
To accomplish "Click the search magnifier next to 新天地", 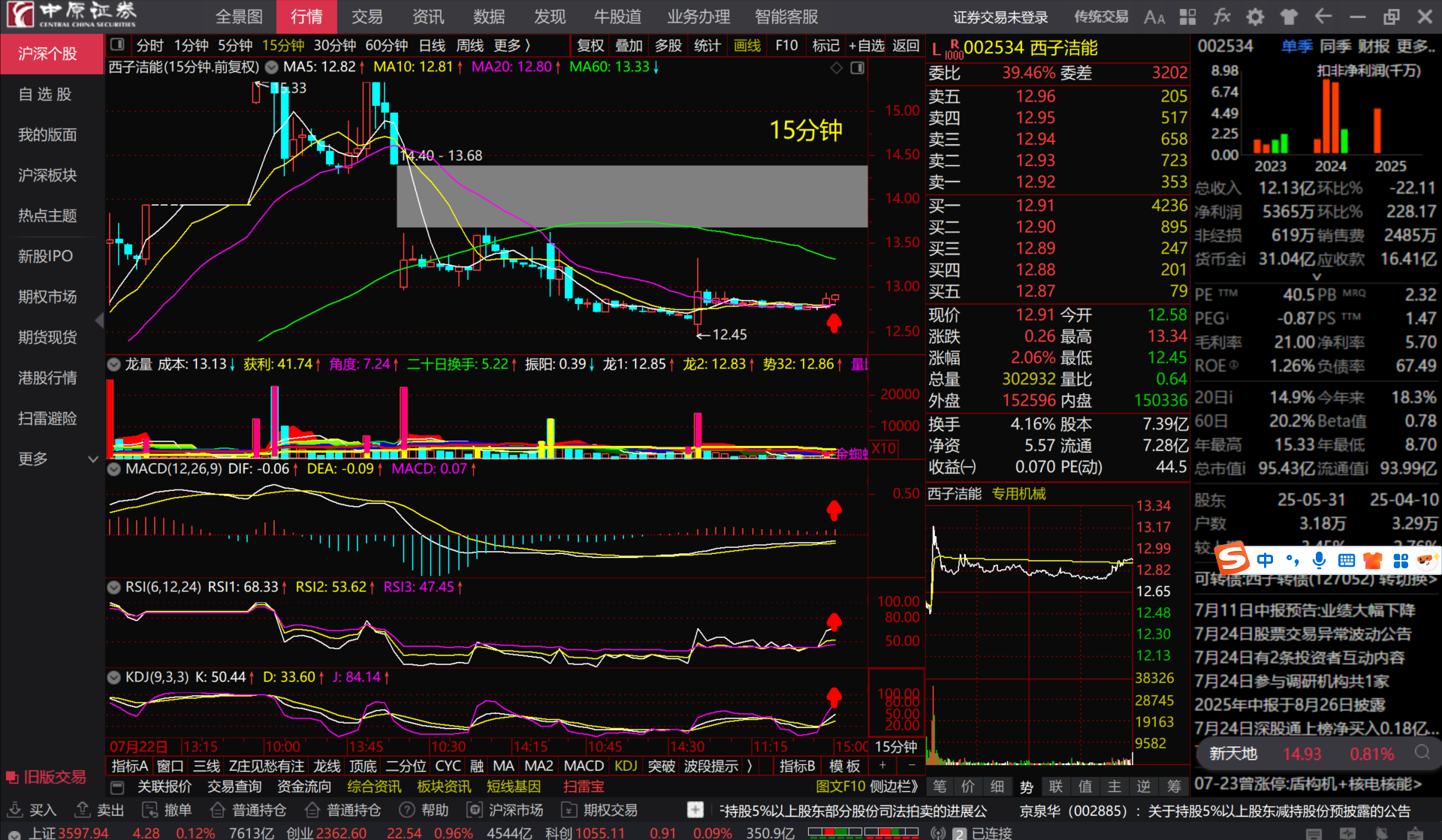I will coord(1422,753).
